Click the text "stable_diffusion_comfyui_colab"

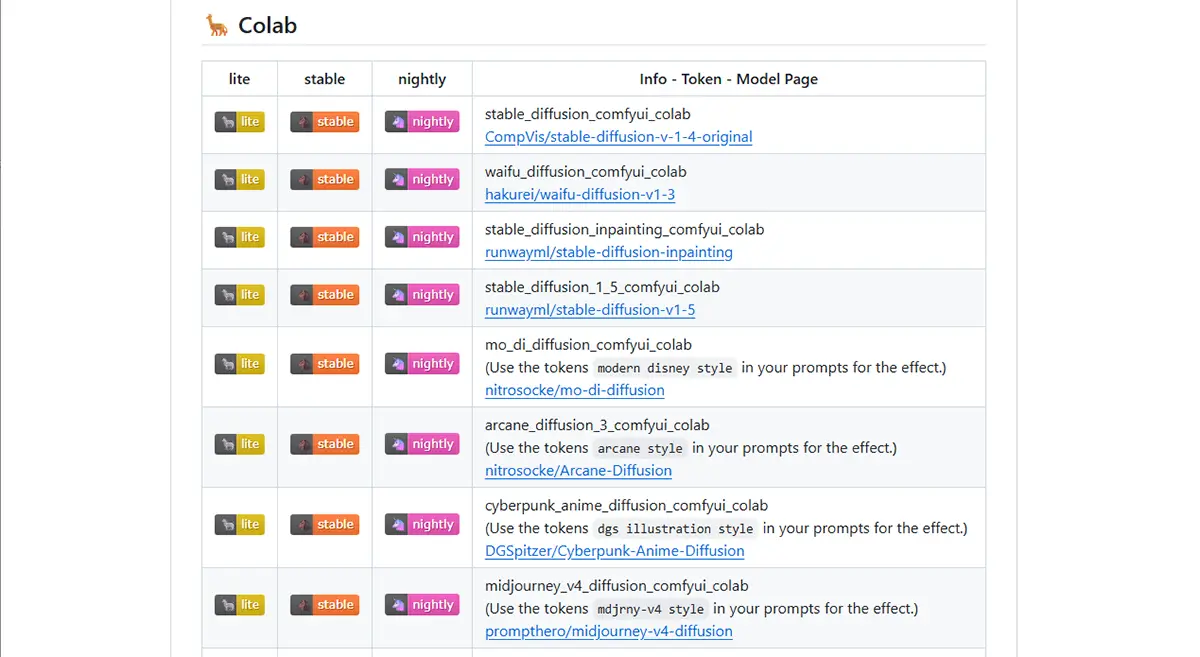click(x=588, y=114)
